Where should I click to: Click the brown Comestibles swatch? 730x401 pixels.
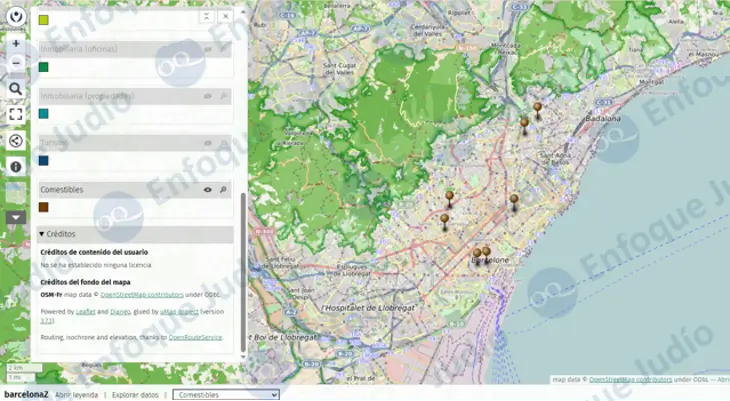pyautogui.click(x=44, y=207)
